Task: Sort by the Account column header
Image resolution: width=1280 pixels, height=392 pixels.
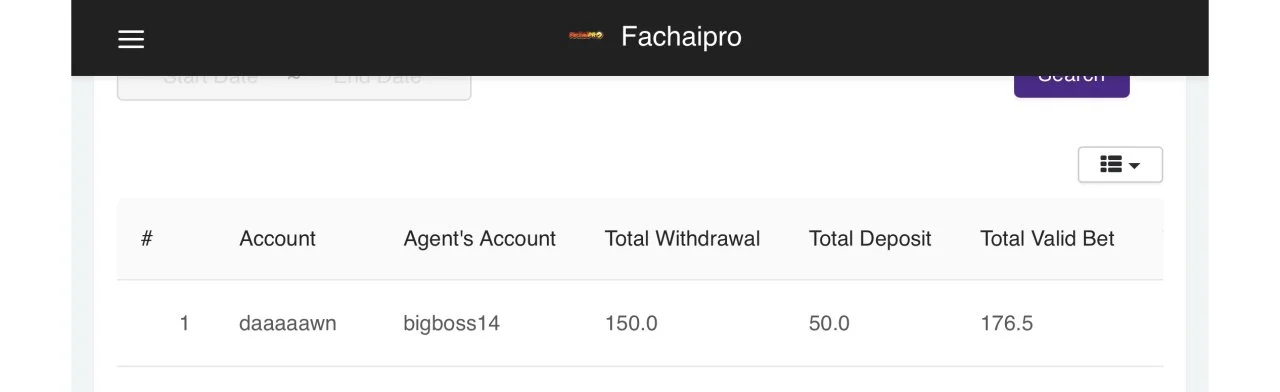Action: tap(277, 239)
